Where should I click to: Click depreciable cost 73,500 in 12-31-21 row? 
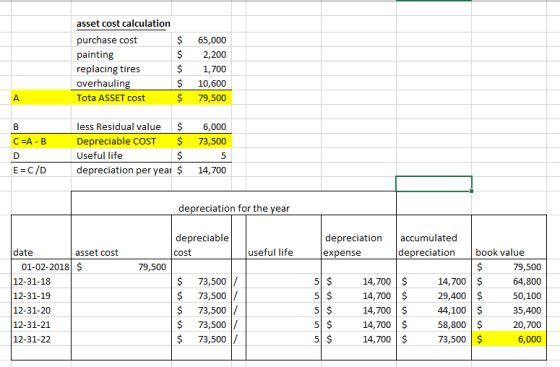(201, 325)
